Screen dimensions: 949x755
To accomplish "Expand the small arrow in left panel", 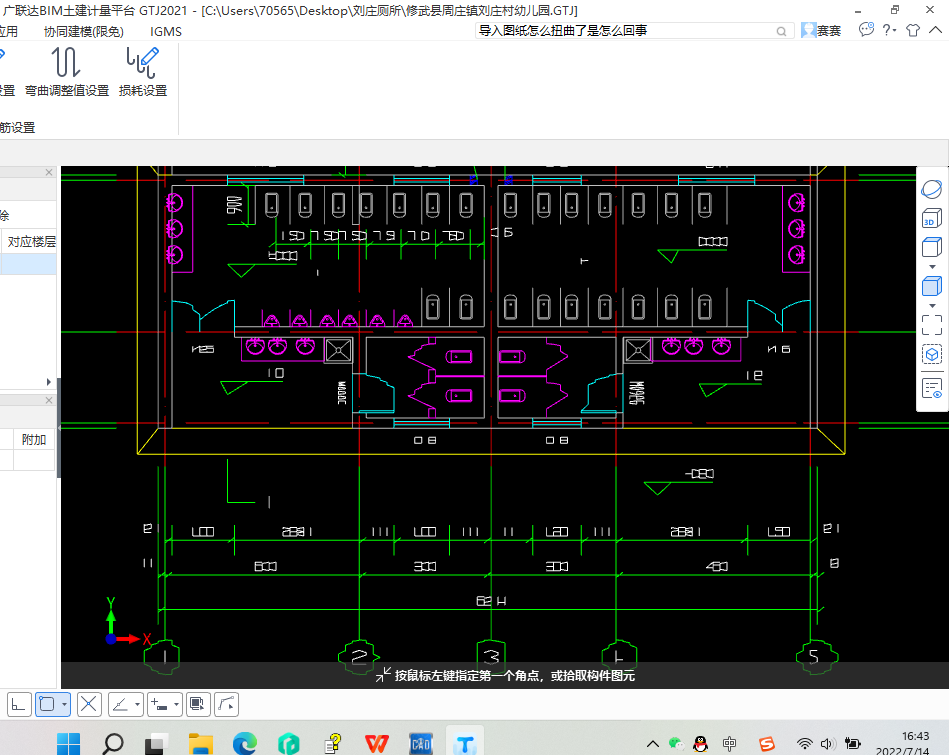I will 48,382.
